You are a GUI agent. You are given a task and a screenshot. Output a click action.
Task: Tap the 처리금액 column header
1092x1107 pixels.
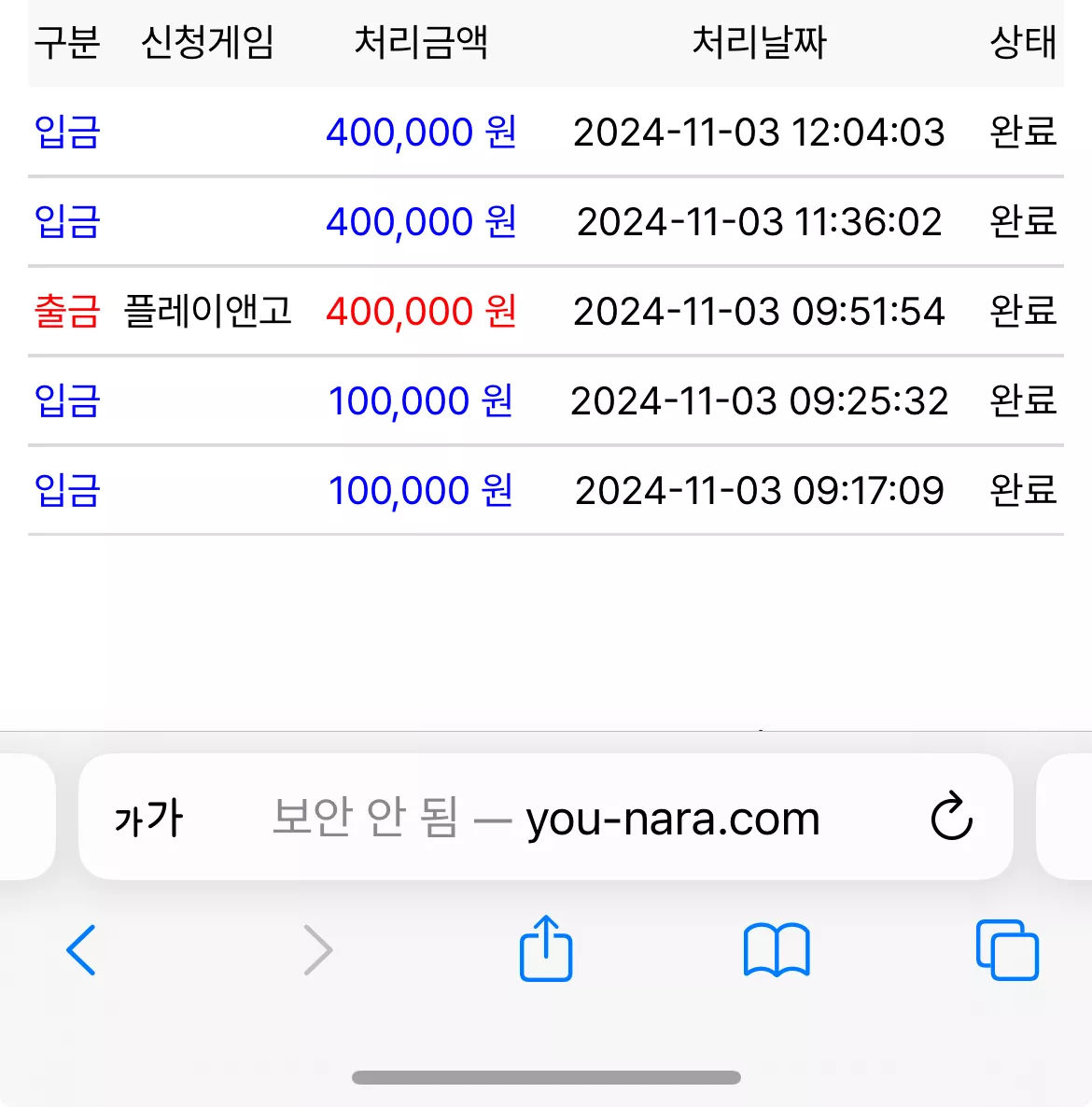tap(421, 42)
